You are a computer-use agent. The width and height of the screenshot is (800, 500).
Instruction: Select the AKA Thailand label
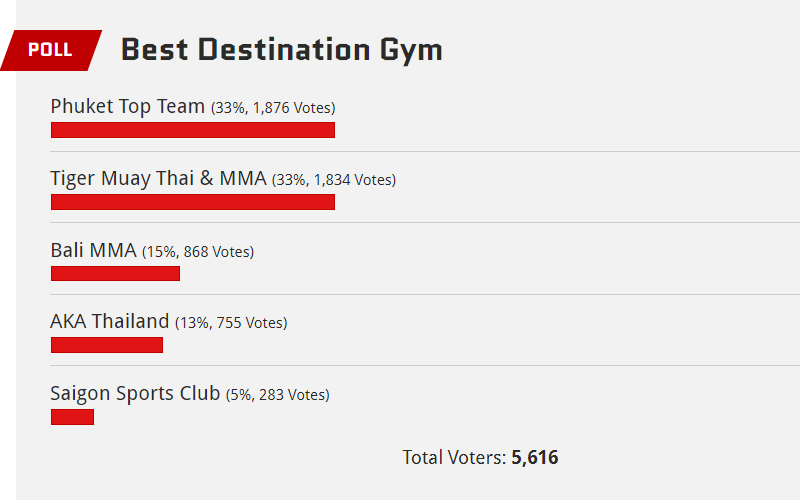[110, 321]
